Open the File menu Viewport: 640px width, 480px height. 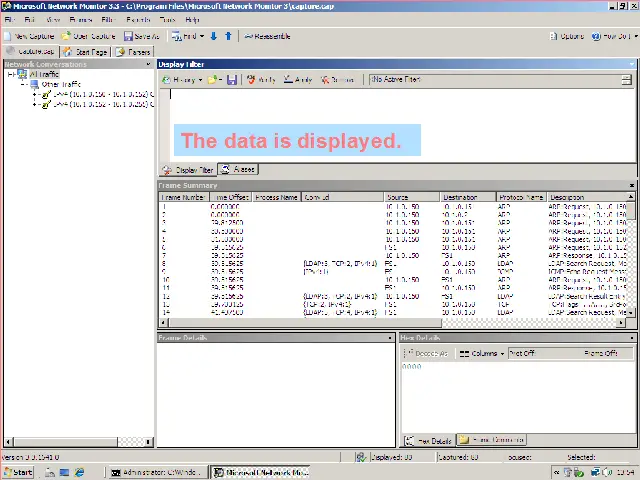coord(9,20)
